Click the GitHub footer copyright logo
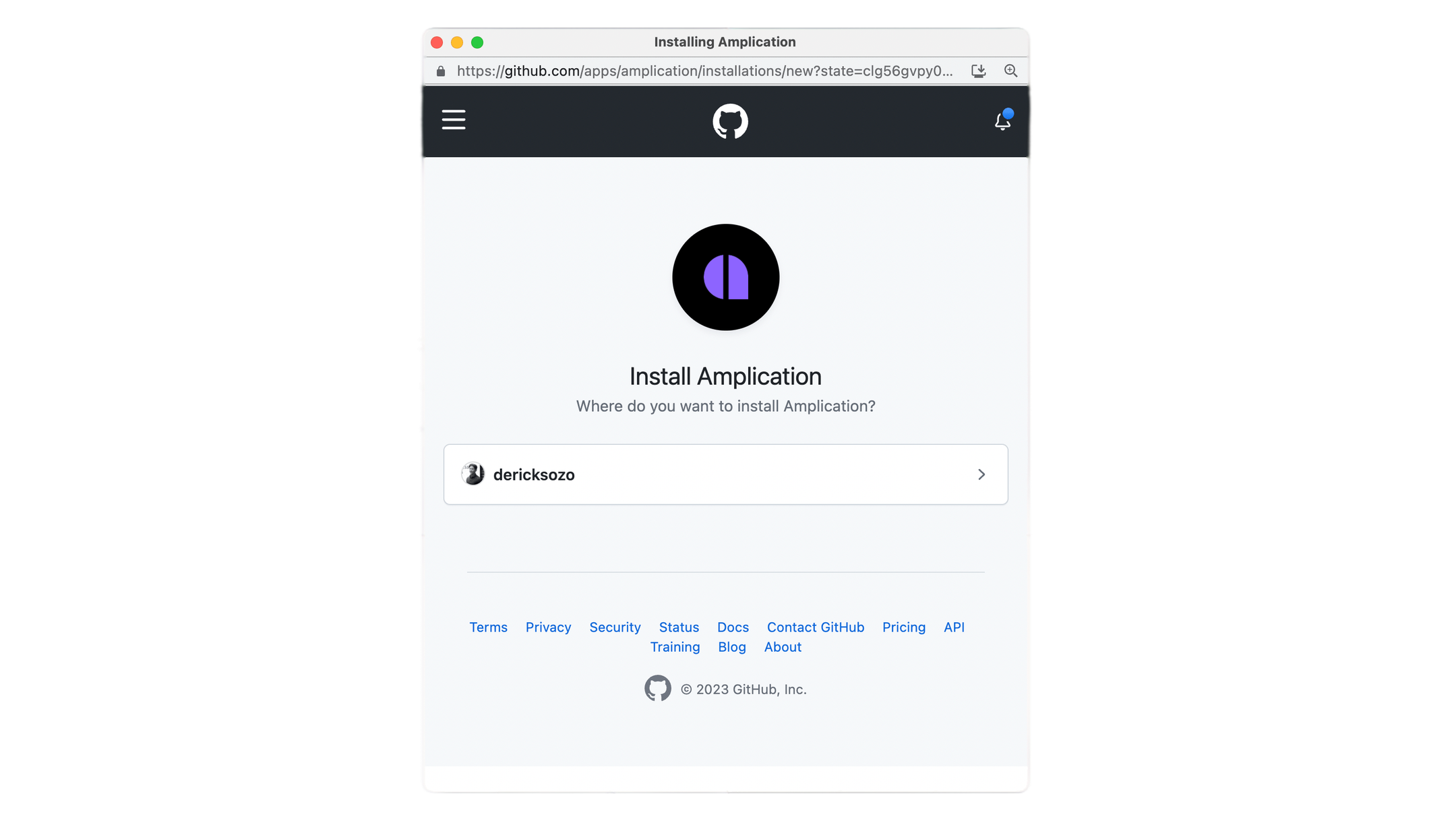Image resolution: width=1456 pixels, height=827 pixels. (658, 689)
